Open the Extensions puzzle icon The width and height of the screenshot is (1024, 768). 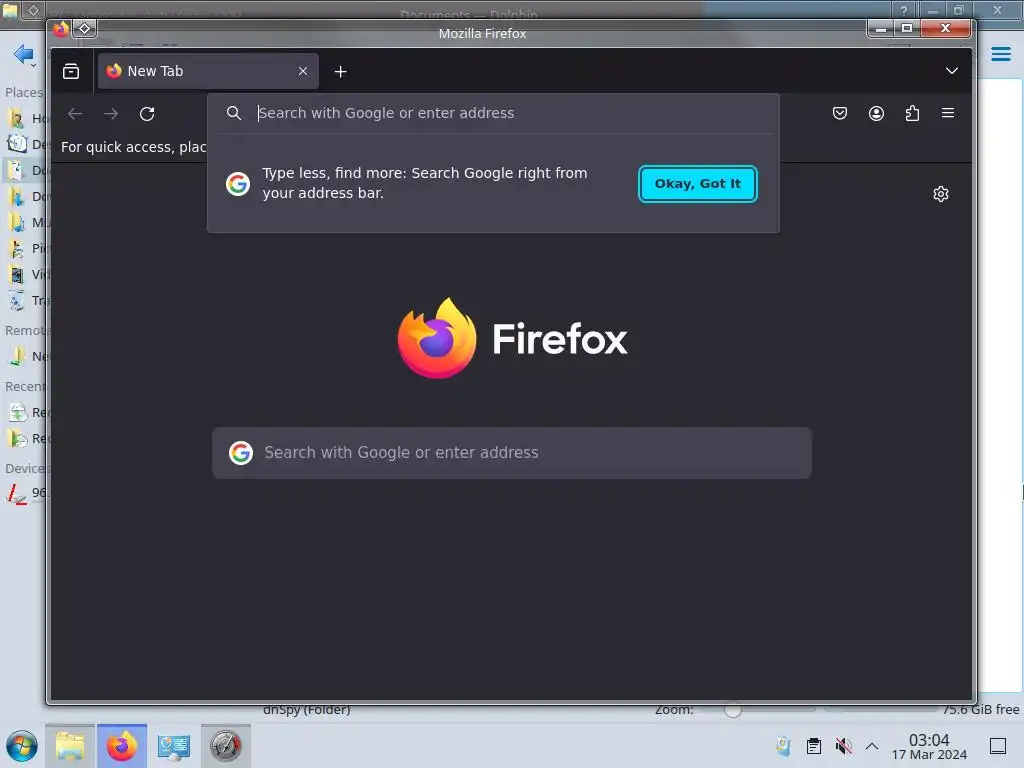pyautogui.click(x=912, y=113)
